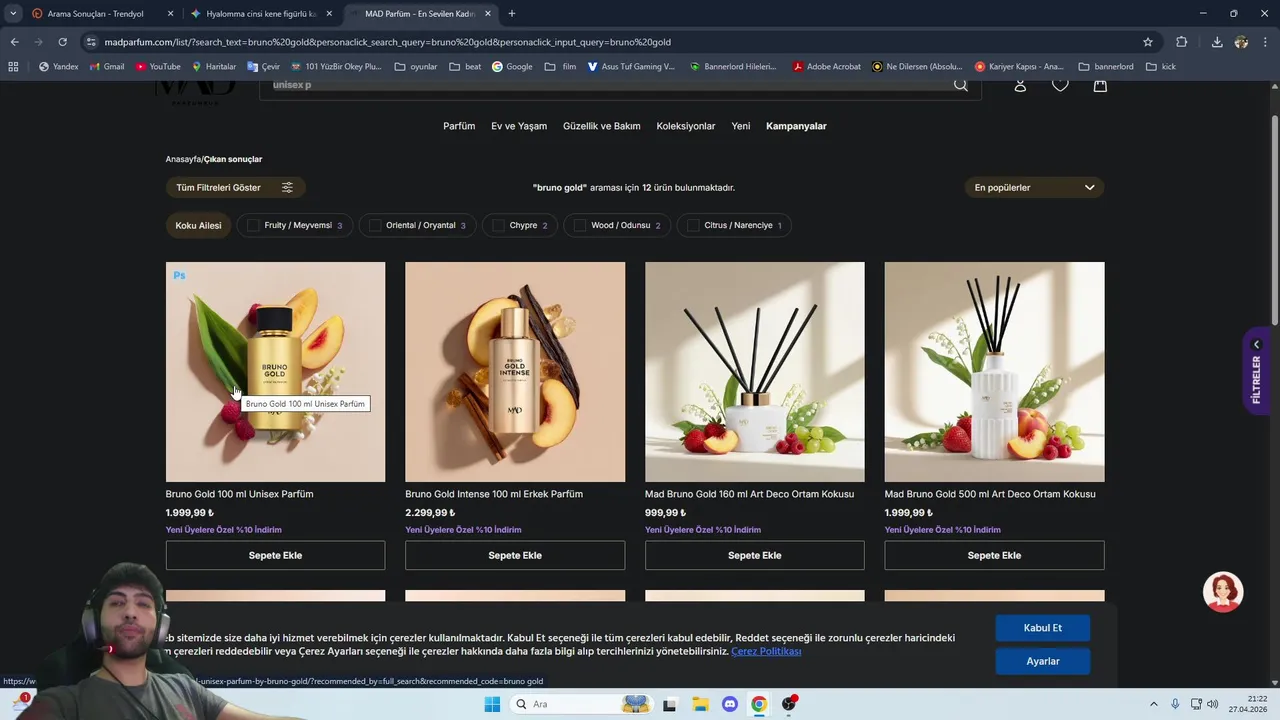Open the Gmail bookmark
Screen dimensions: 1280x720
[x=107, y=67]
